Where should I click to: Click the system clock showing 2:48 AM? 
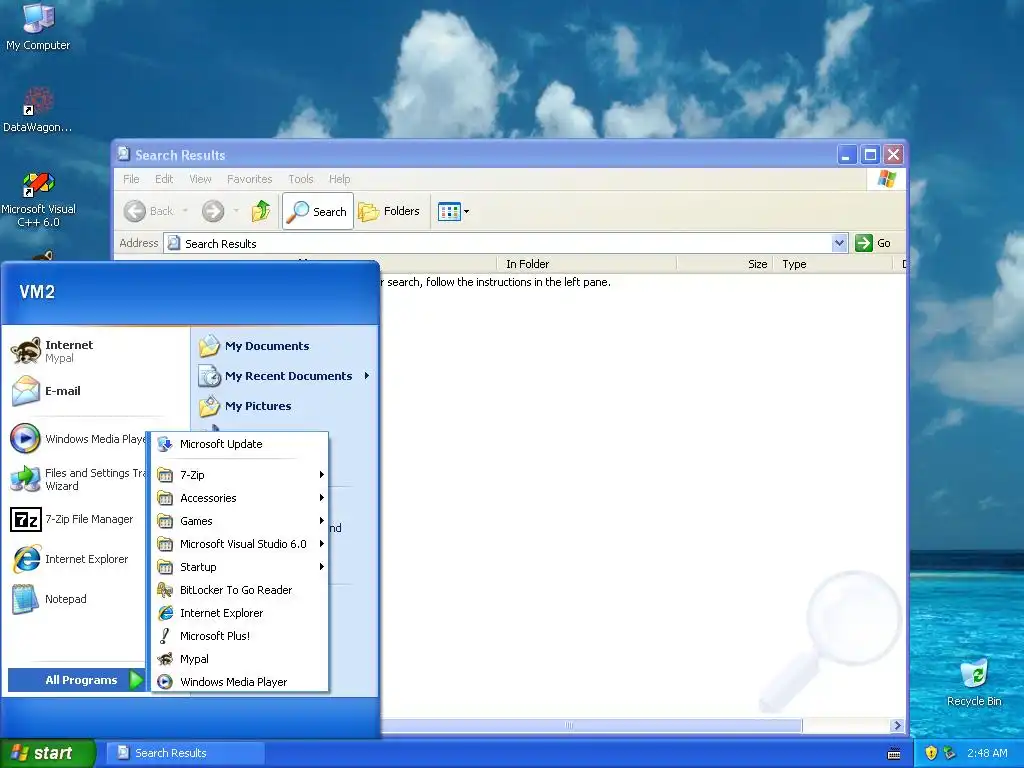(x=987, y=753)
